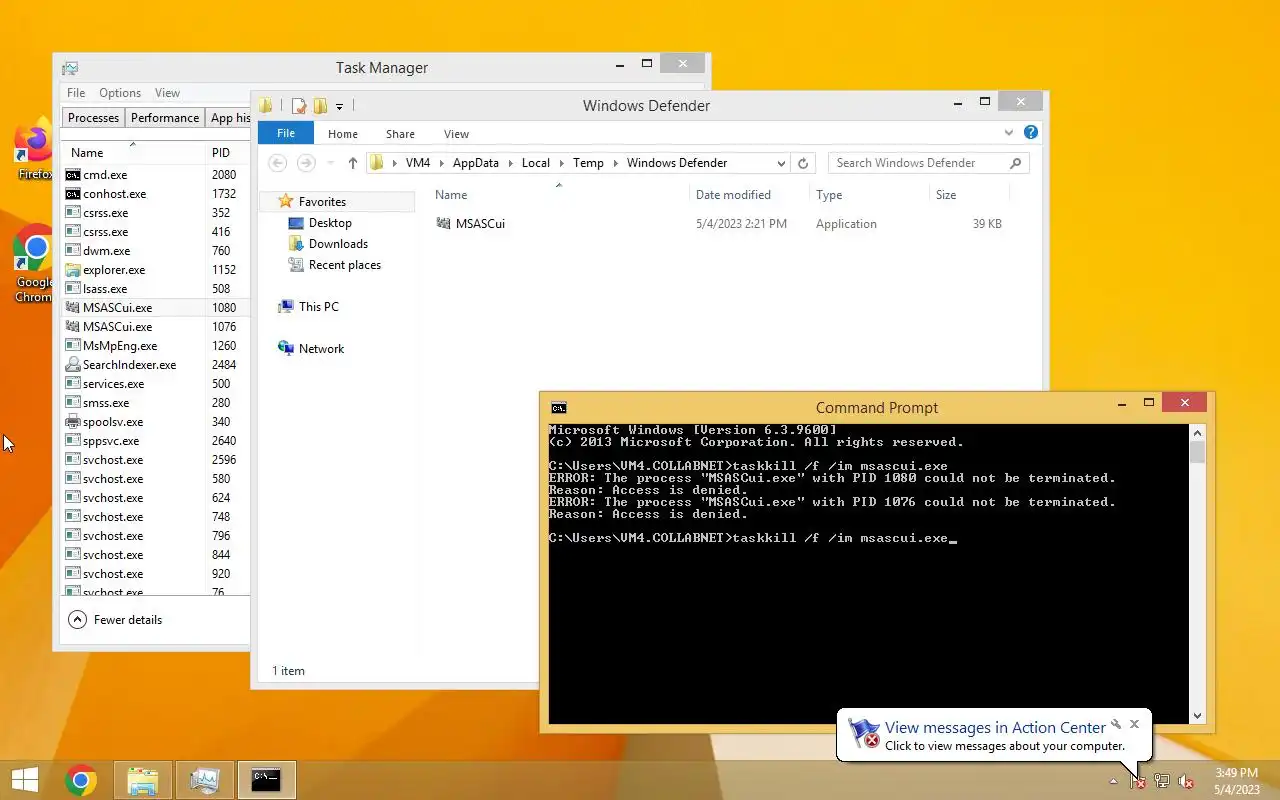
Task: Go back in Explorer navigation
Action: [278, 163]
